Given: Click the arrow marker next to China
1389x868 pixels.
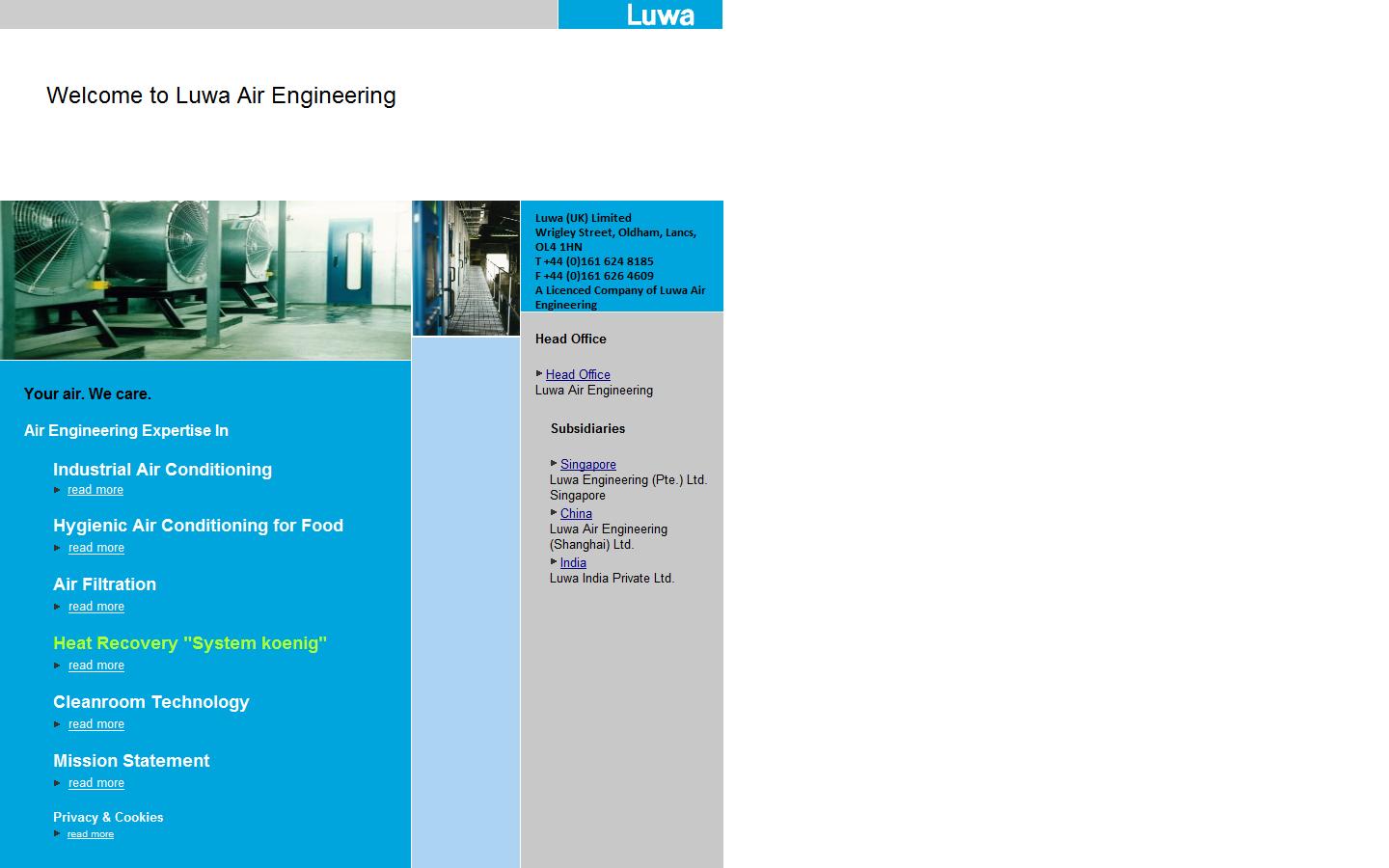Looking at the screenshot, I should click(555, 513).
